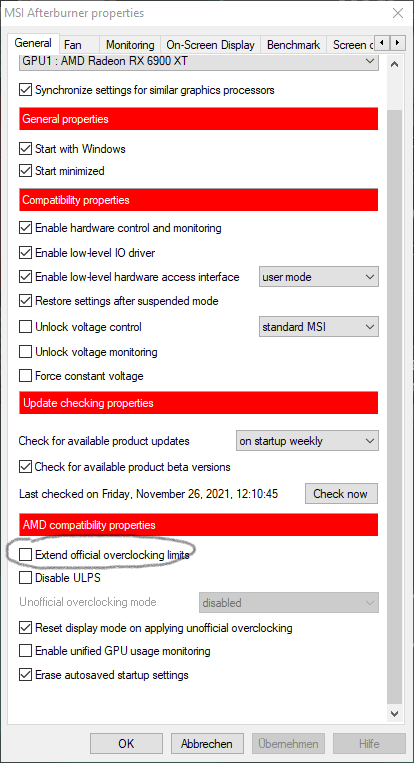Open the GPU1 AMD Radeon selection dropdown
This screenshot has height=763, width=414.
(x=199, y=61)
